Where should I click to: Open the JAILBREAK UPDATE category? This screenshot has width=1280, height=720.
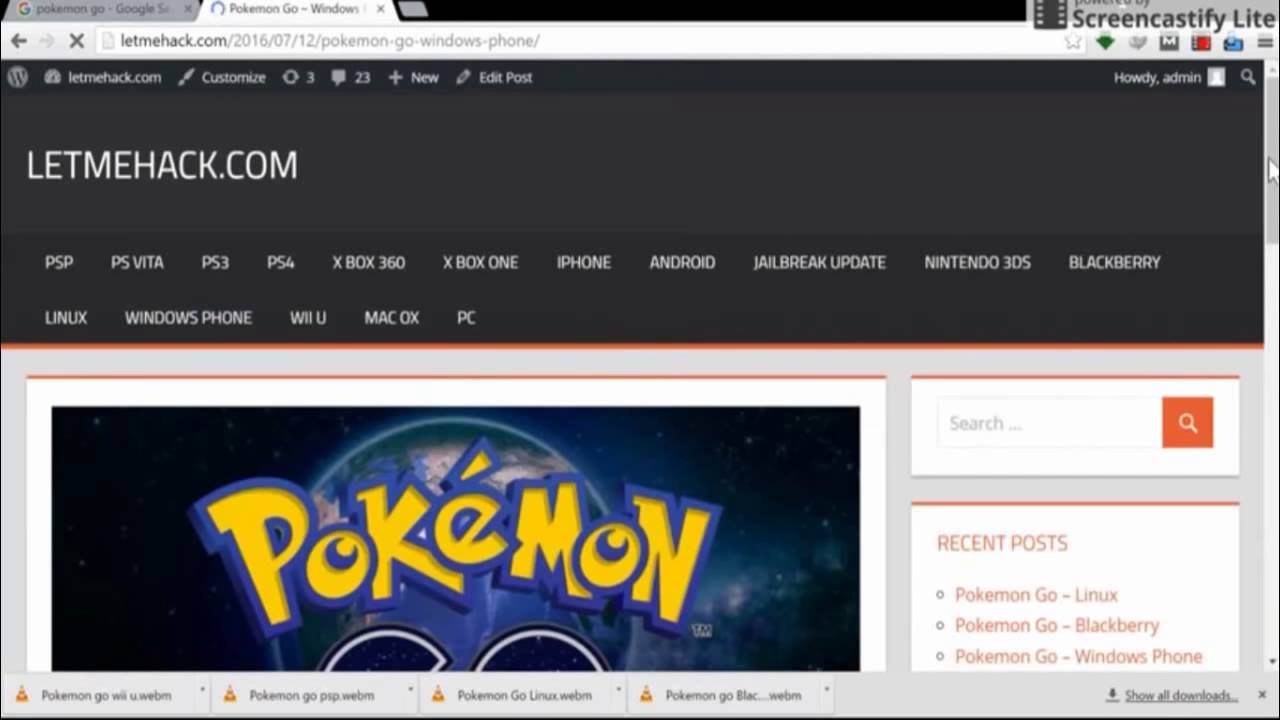point(820,262)
